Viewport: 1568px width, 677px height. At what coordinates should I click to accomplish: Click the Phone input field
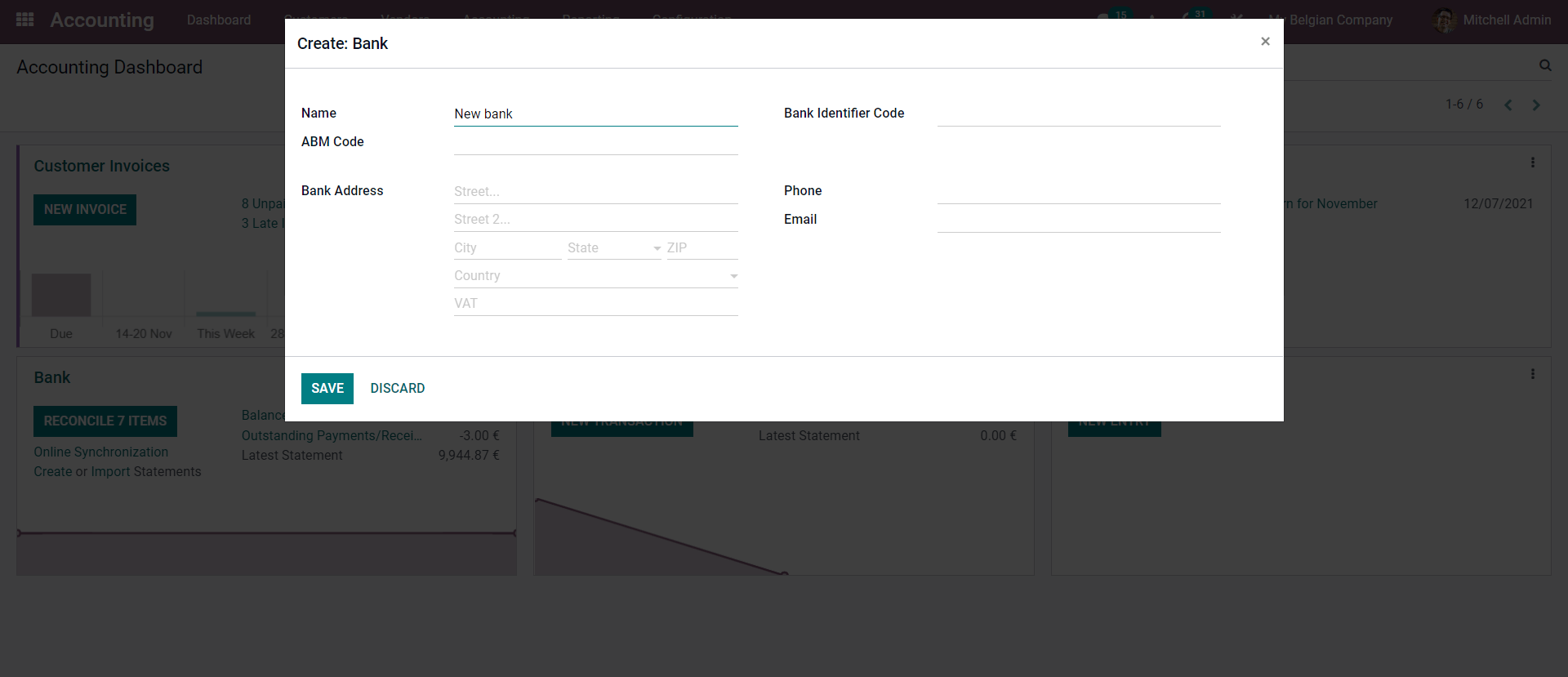click(x=1079, y=192)
